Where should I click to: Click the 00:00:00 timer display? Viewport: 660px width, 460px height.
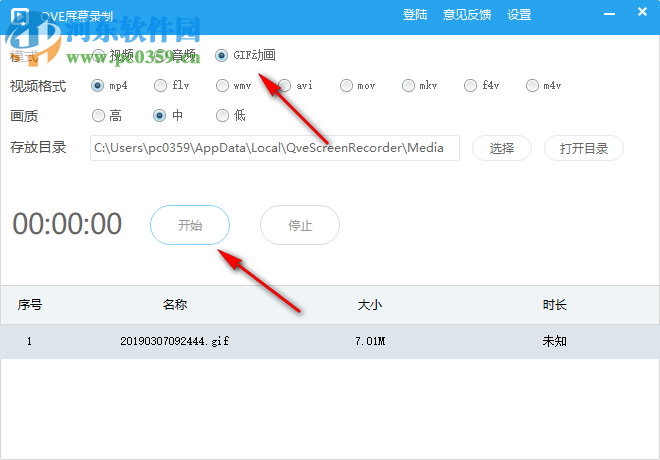(x=67, y=224)
